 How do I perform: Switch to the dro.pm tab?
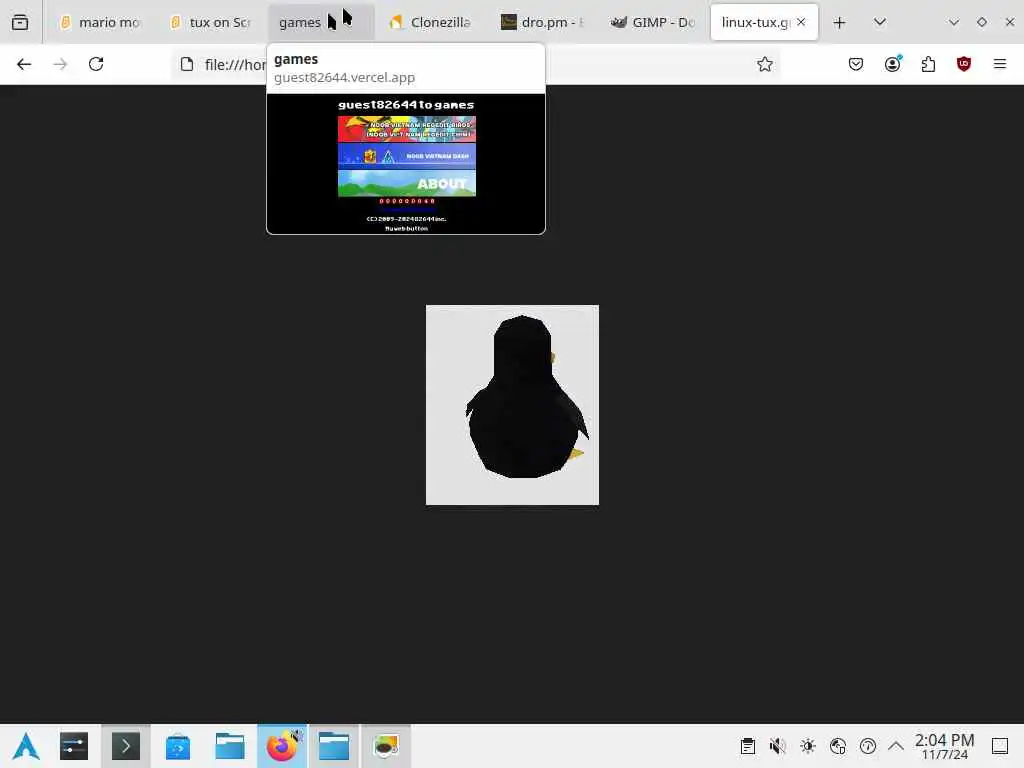tap(542, 22)
